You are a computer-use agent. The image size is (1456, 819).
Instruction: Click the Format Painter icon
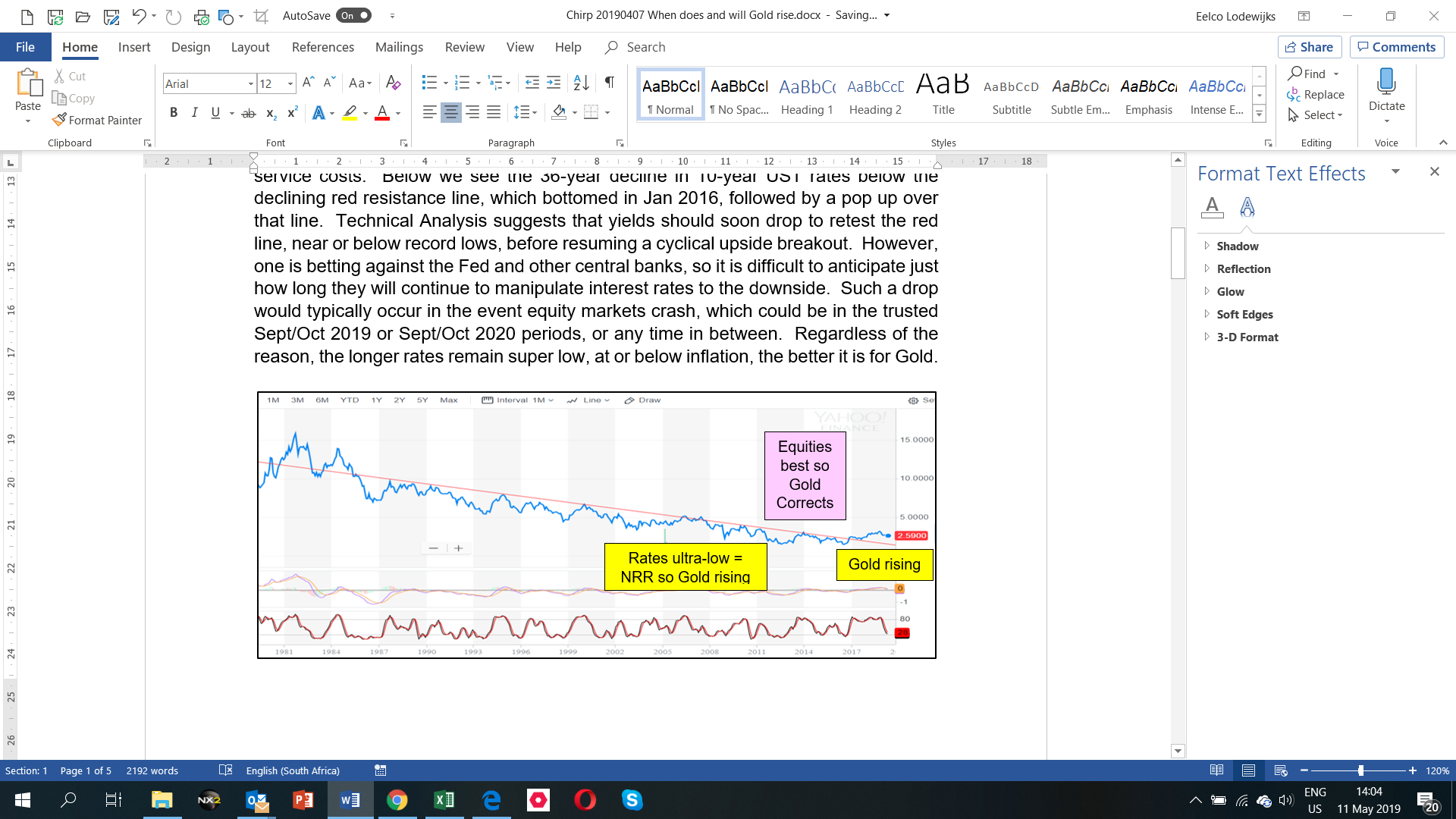(59, 120)
